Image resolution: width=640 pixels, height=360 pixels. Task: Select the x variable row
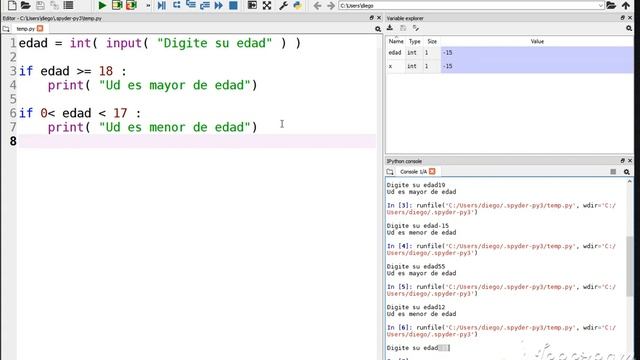coord(510,66)
